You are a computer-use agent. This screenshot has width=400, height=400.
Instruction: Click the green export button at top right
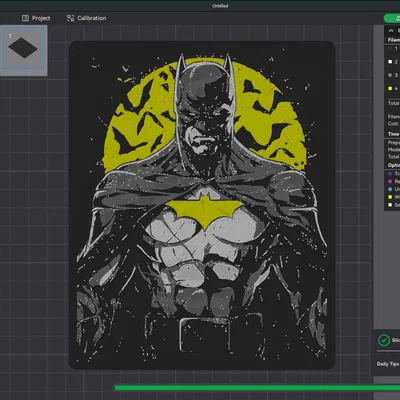(x=392, y=18)
